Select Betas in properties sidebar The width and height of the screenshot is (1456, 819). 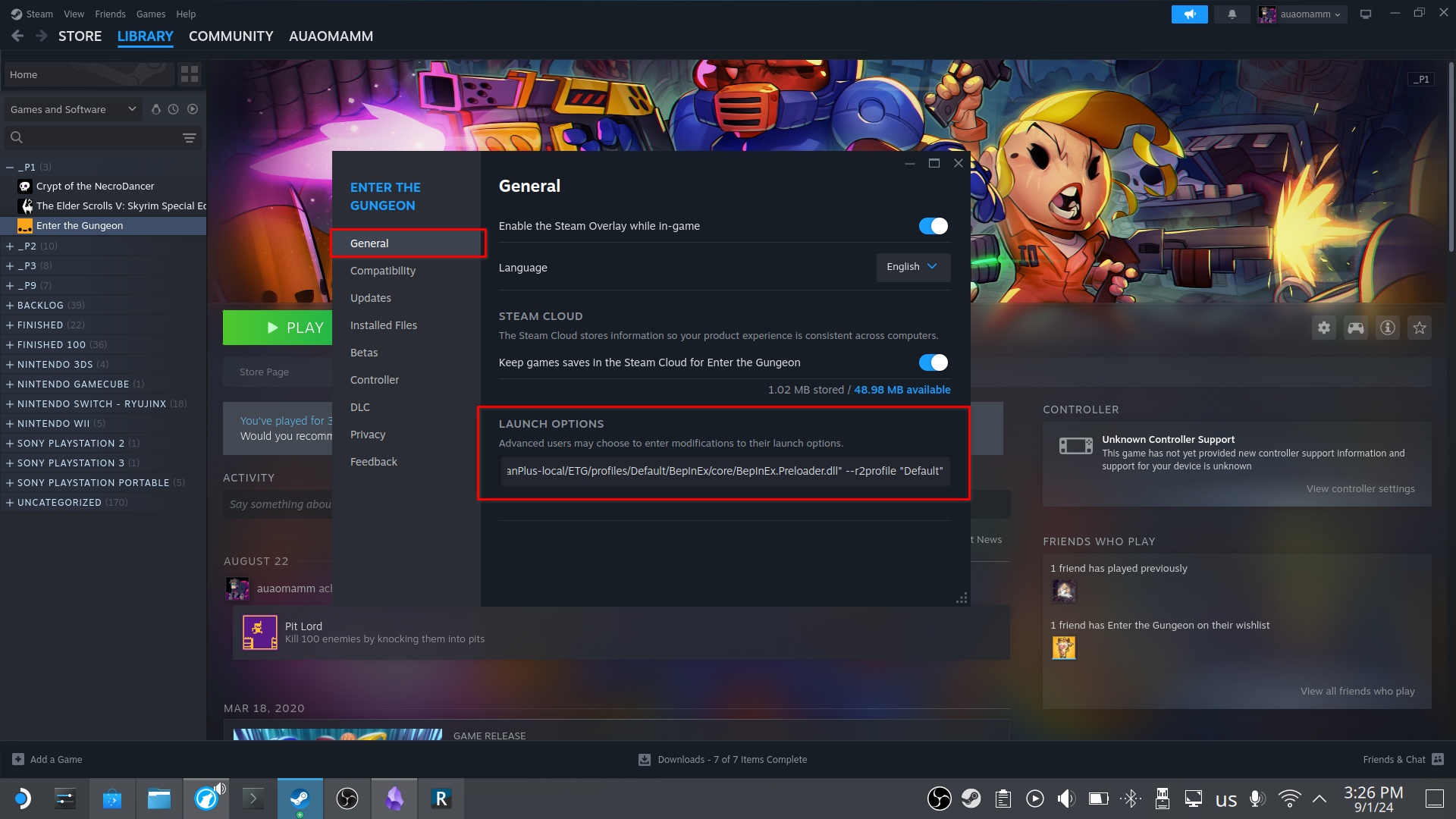tap(406, 353)
